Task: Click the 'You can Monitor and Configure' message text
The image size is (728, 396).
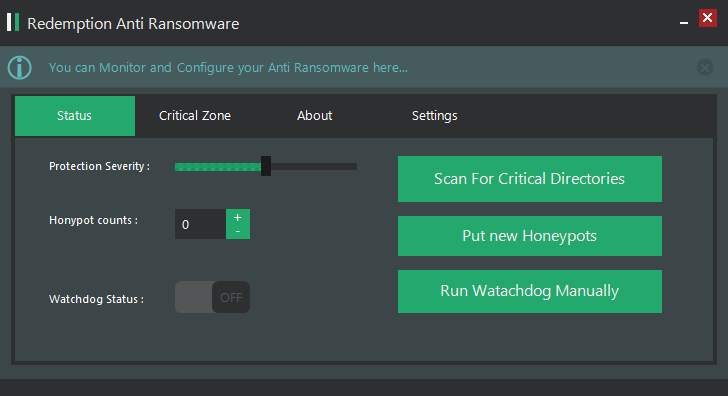Action: pos(228,68)
